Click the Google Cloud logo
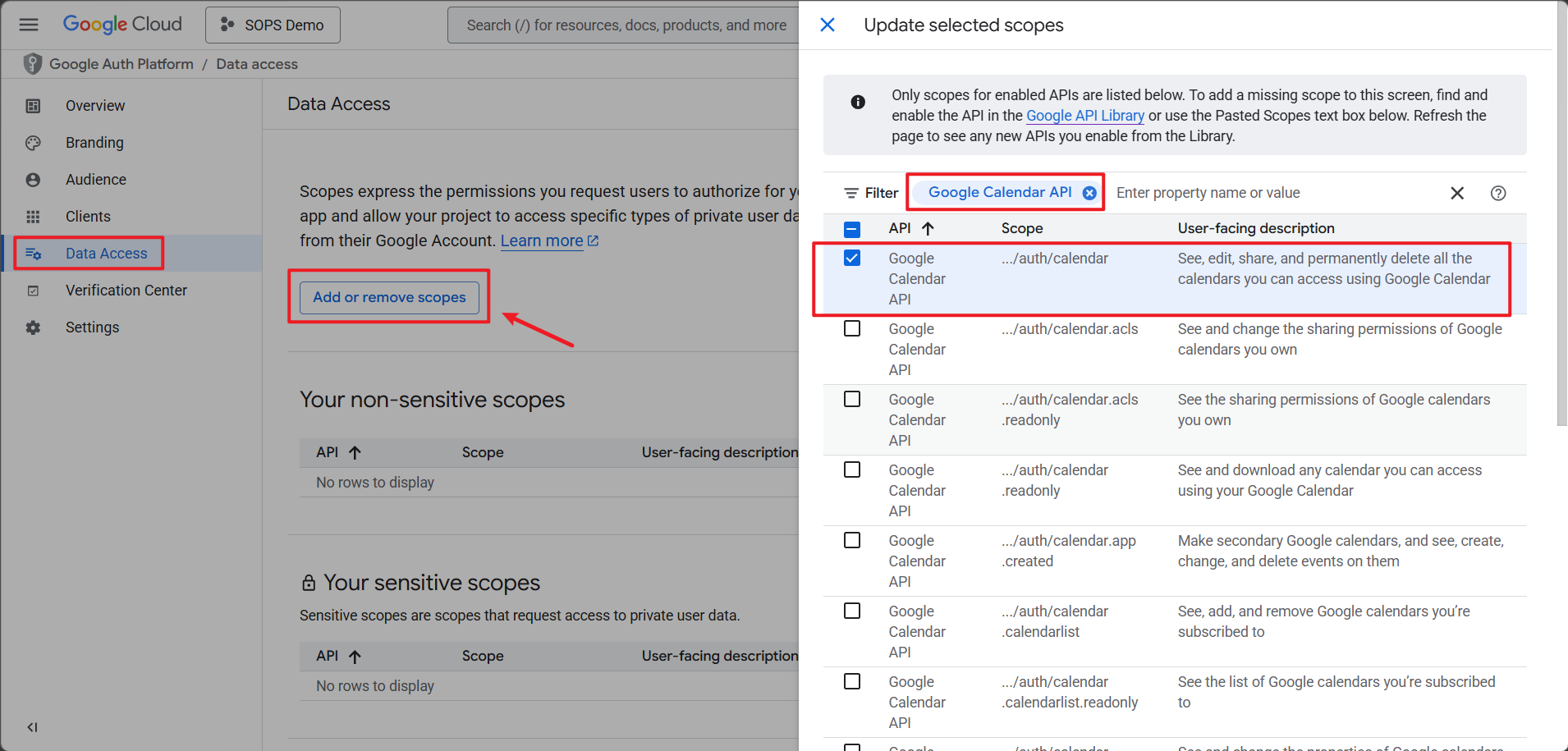 [122, 25]
